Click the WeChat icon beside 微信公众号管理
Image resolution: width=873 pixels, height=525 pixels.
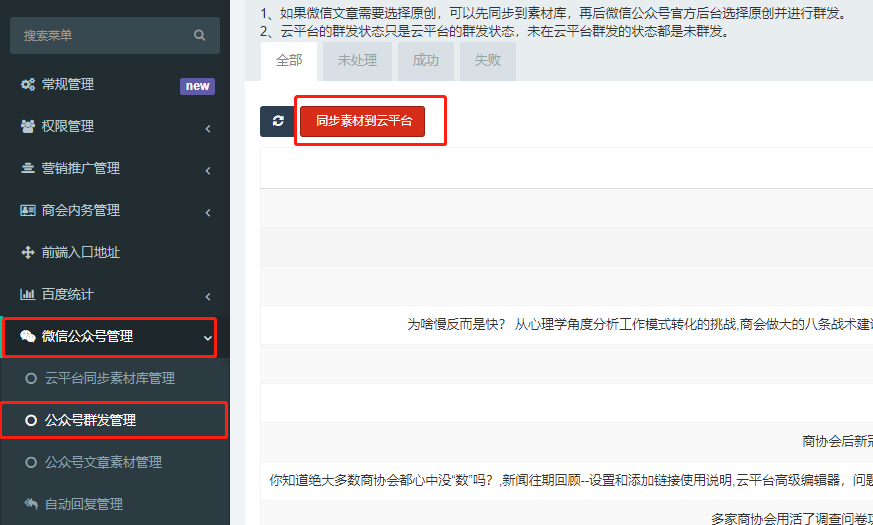pos(28,337)
